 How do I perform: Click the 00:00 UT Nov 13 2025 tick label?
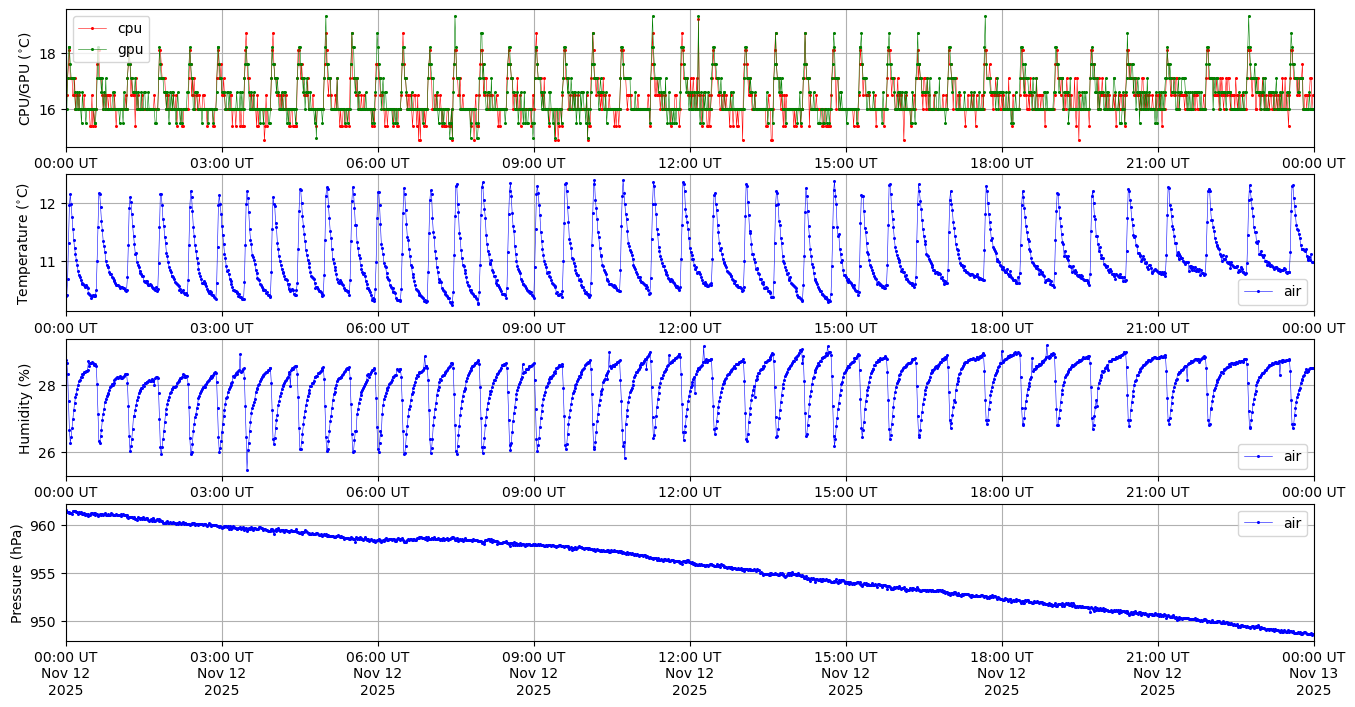coord(1313,674)
